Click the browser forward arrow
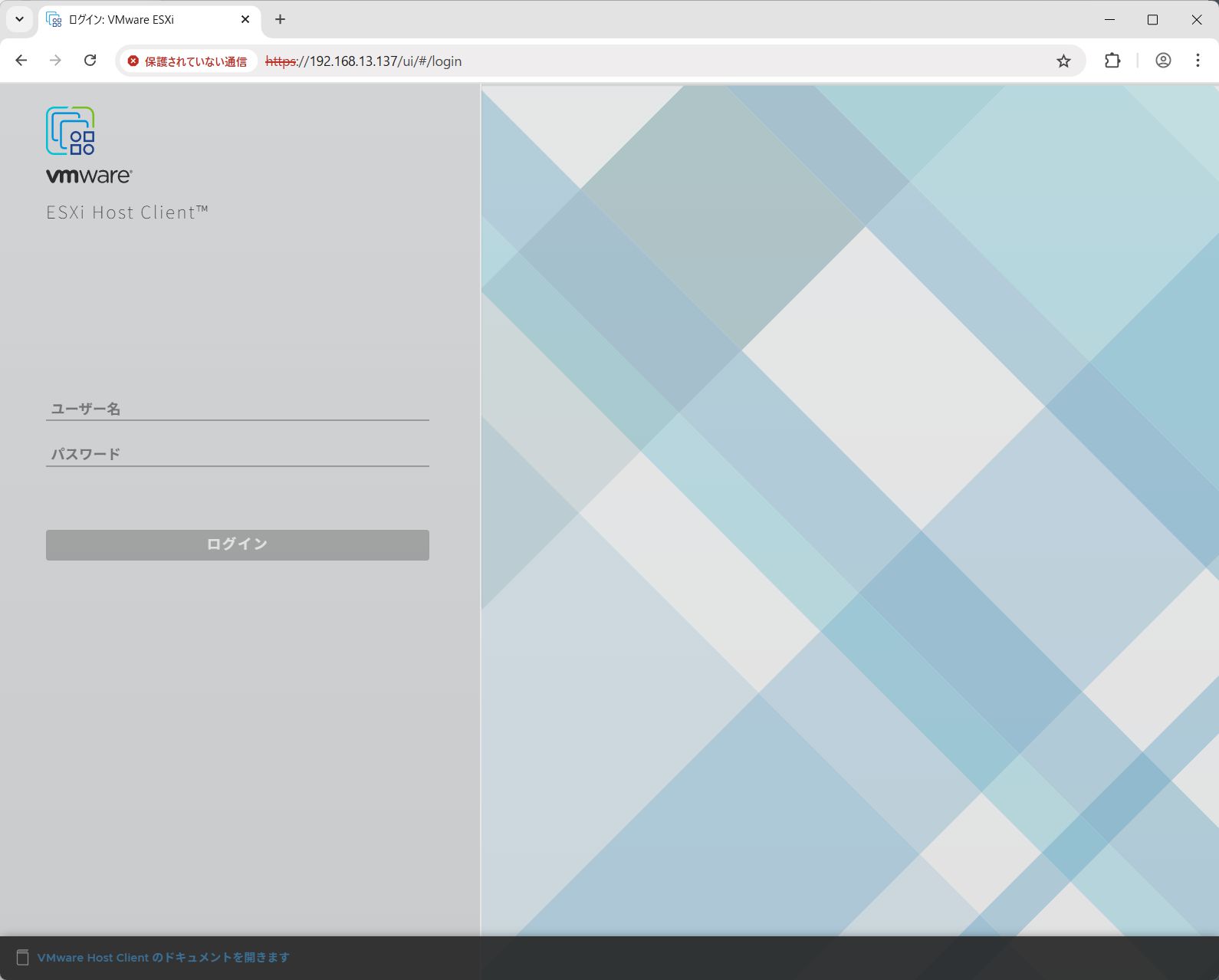1219x980 pixels. [55, 61]
